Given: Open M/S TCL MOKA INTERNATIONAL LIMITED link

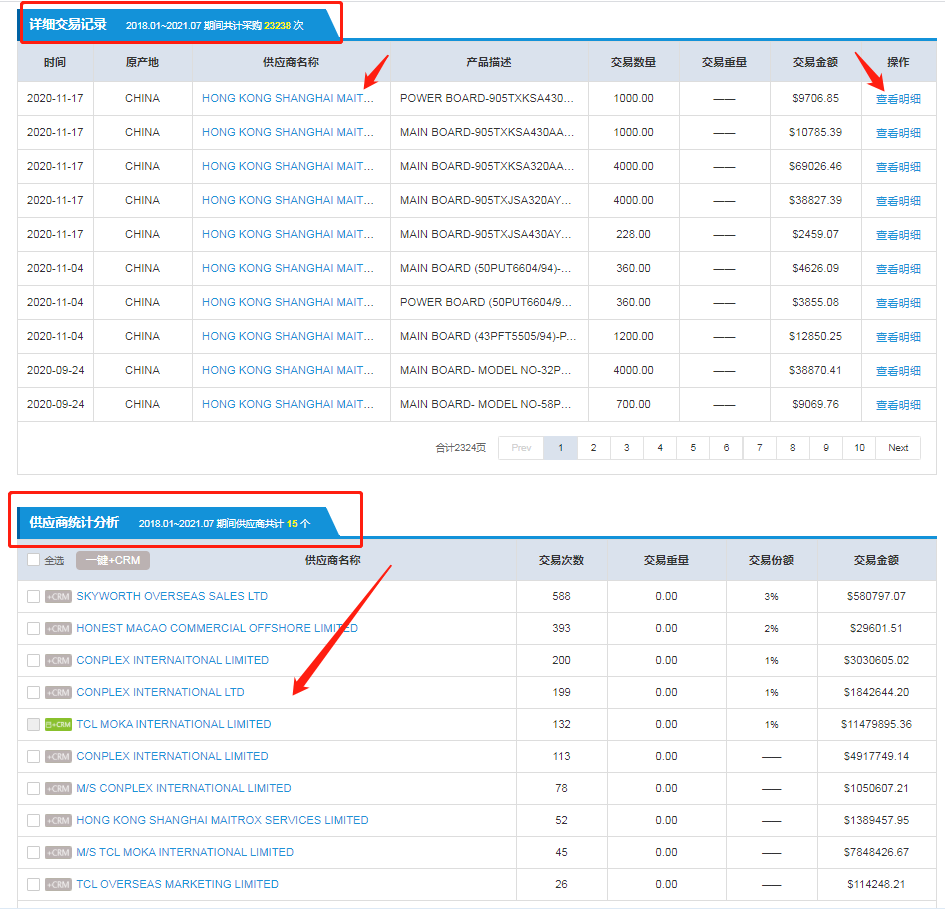Looking at the screenshot, I should [x=185, y=852].
